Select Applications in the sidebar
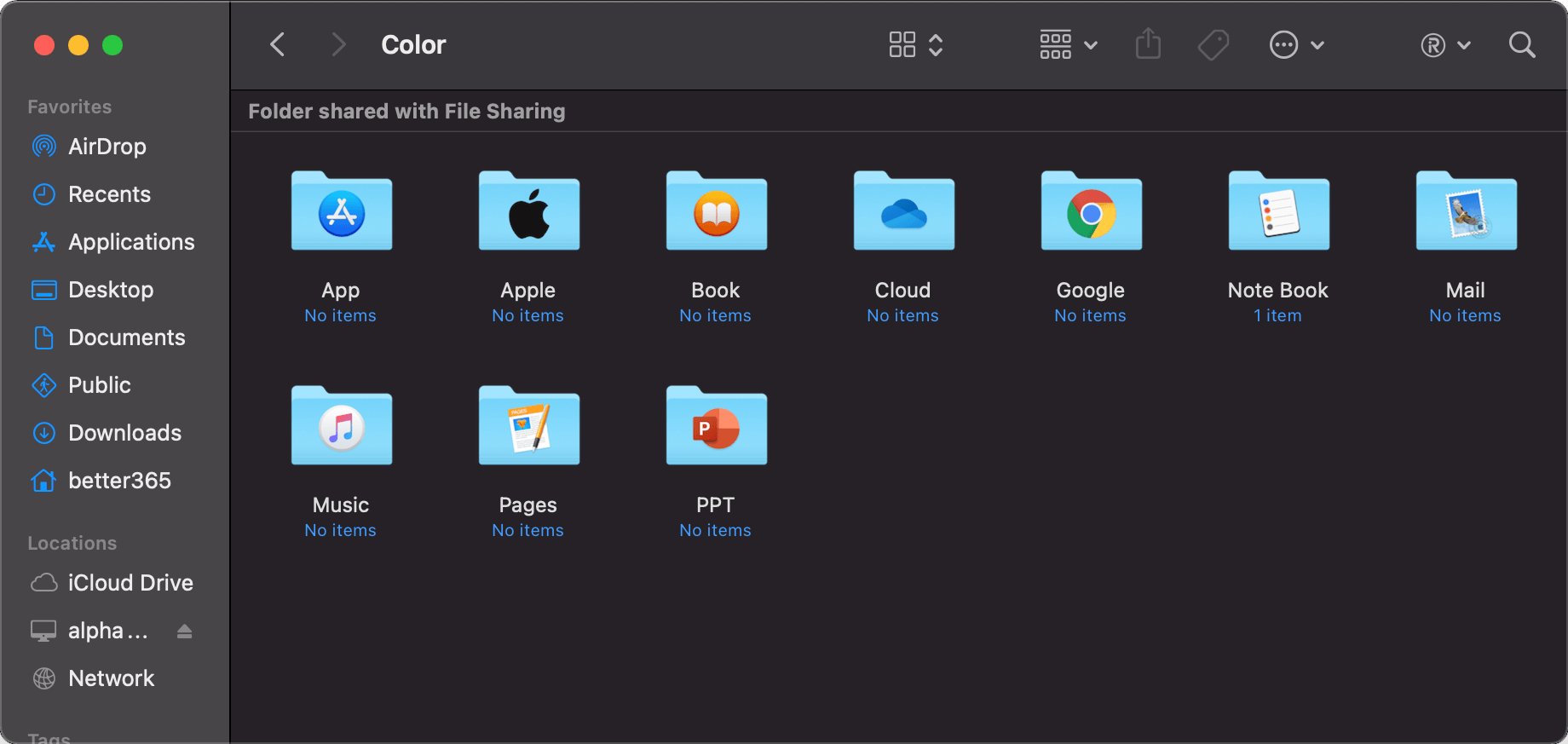The image size is (1568, 744). point(131,242)
